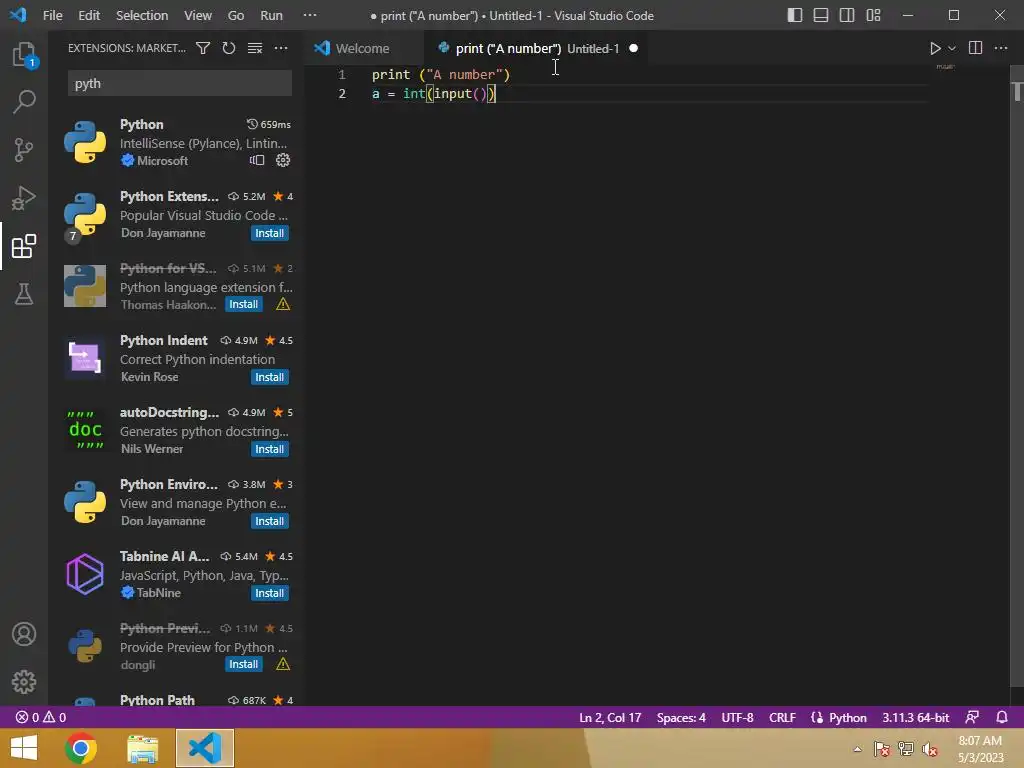
Task: Click the Python extension manage gear
Action: point(283,160)
